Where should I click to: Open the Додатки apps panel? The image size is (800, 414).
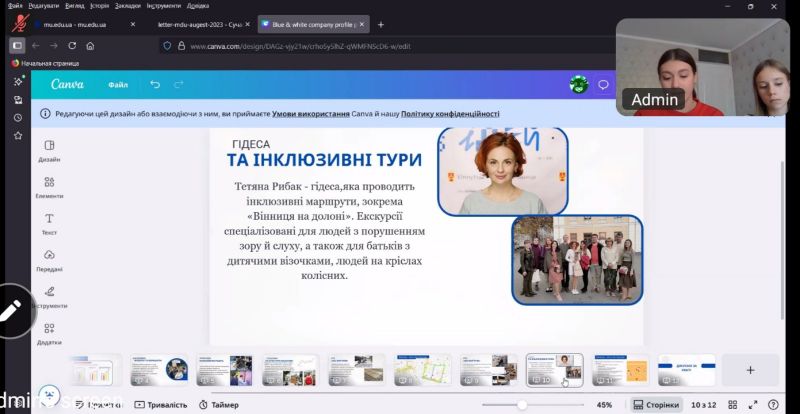(49, 333)
